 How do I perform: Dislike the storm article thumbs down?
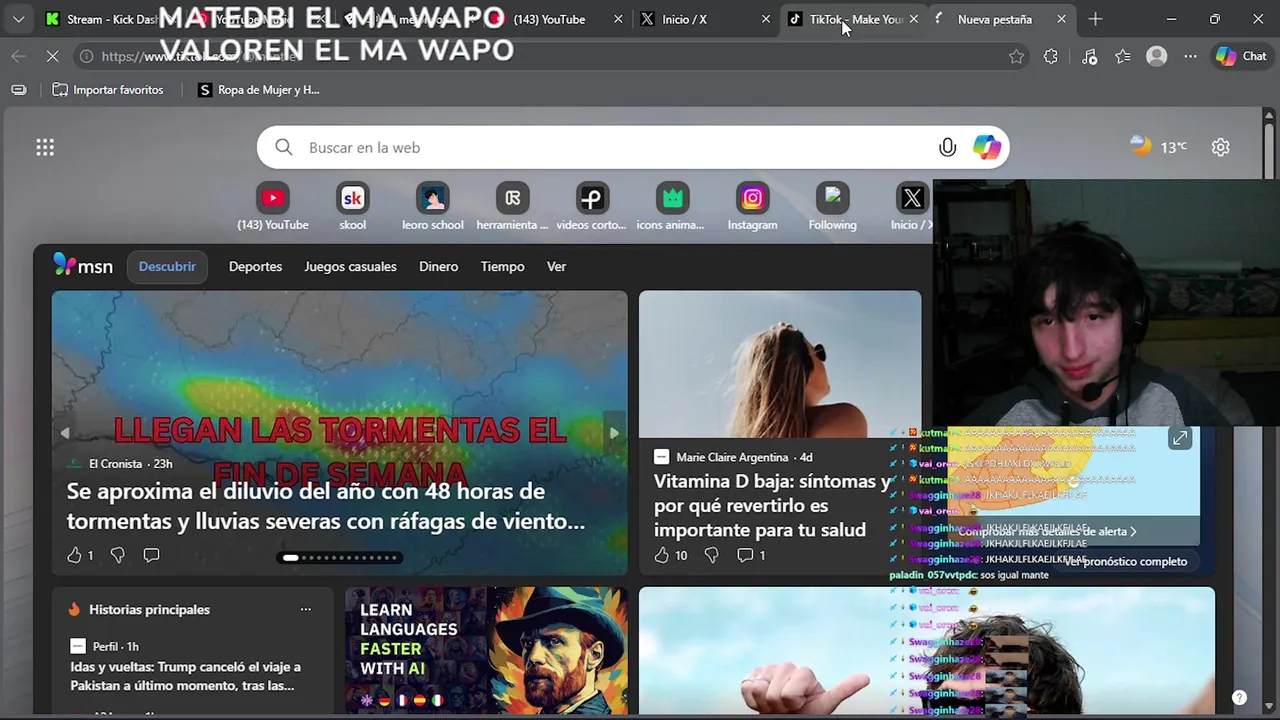(117, 555)
